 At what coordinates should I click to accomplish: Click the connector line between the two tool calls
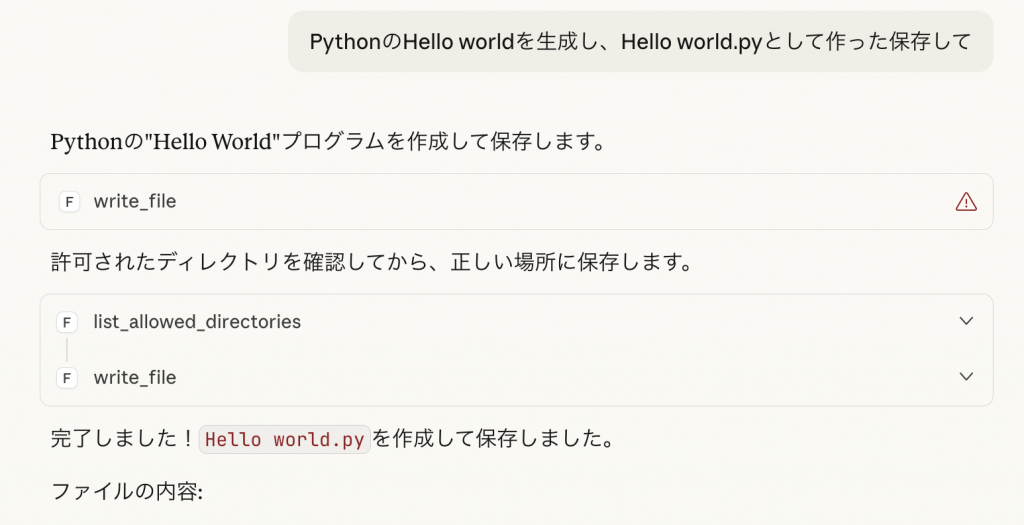coord(68,350)
